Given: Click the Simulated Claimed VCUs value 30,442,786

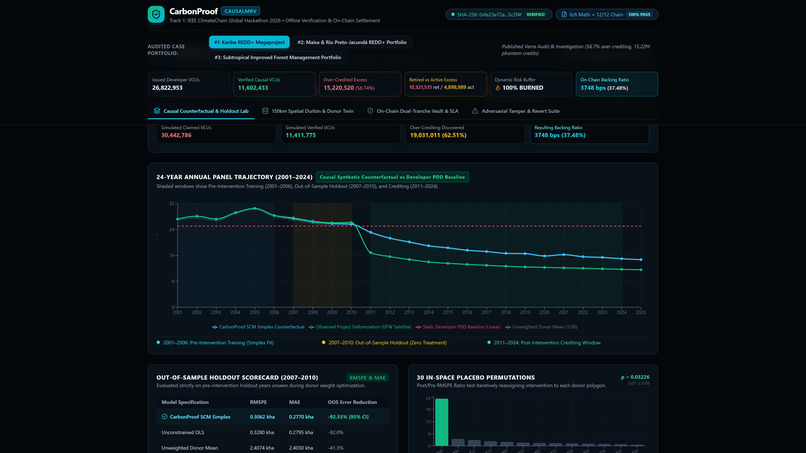Looking at the screenshot, I should 176,135.
